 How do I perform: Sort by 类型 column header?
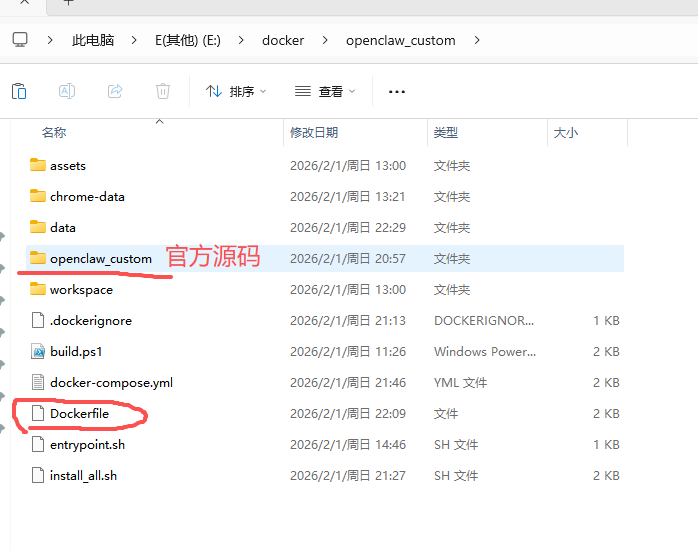click(446, 133)
